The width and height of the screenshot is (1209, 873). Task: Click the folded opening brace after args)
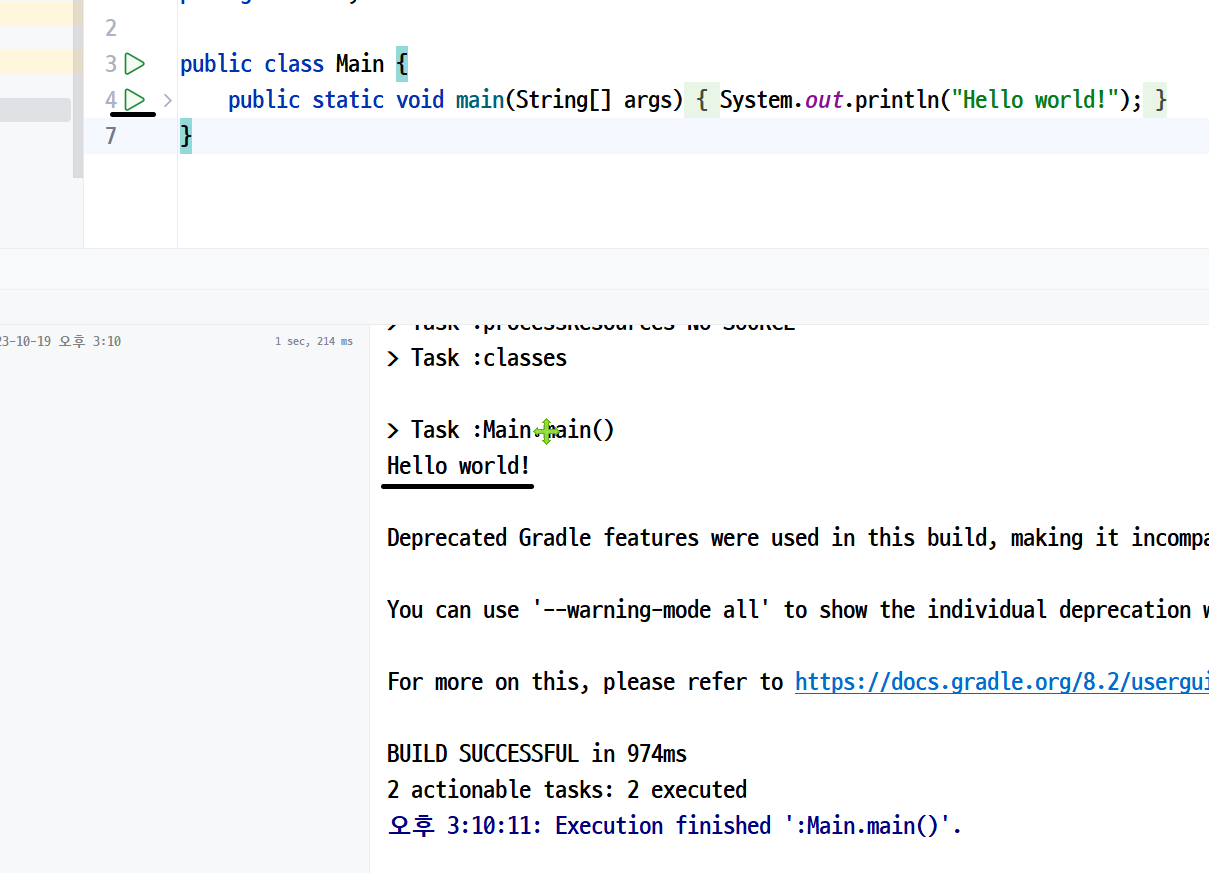pos(703,100)
